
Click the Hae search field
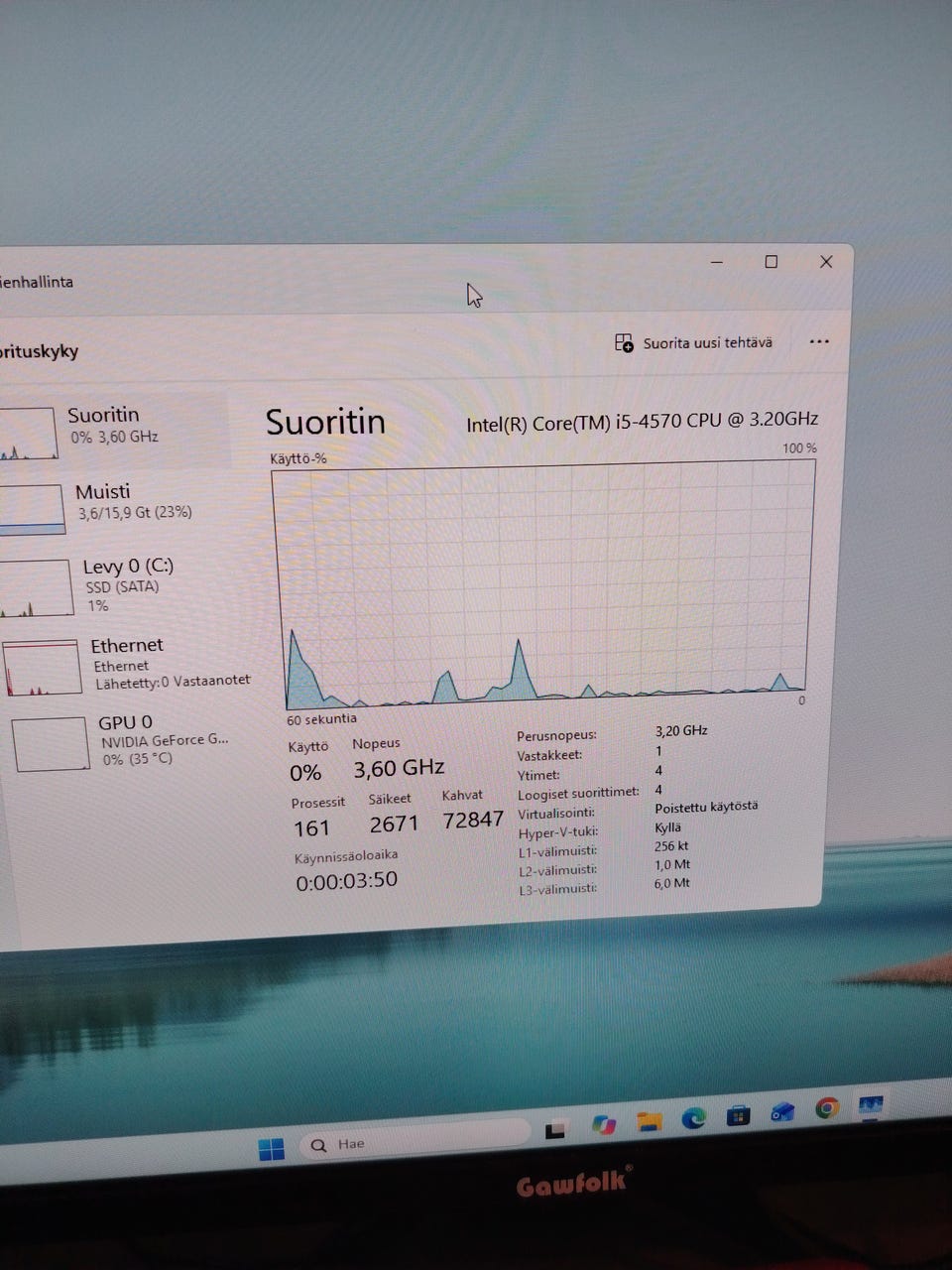click(x=416, y=1139)
